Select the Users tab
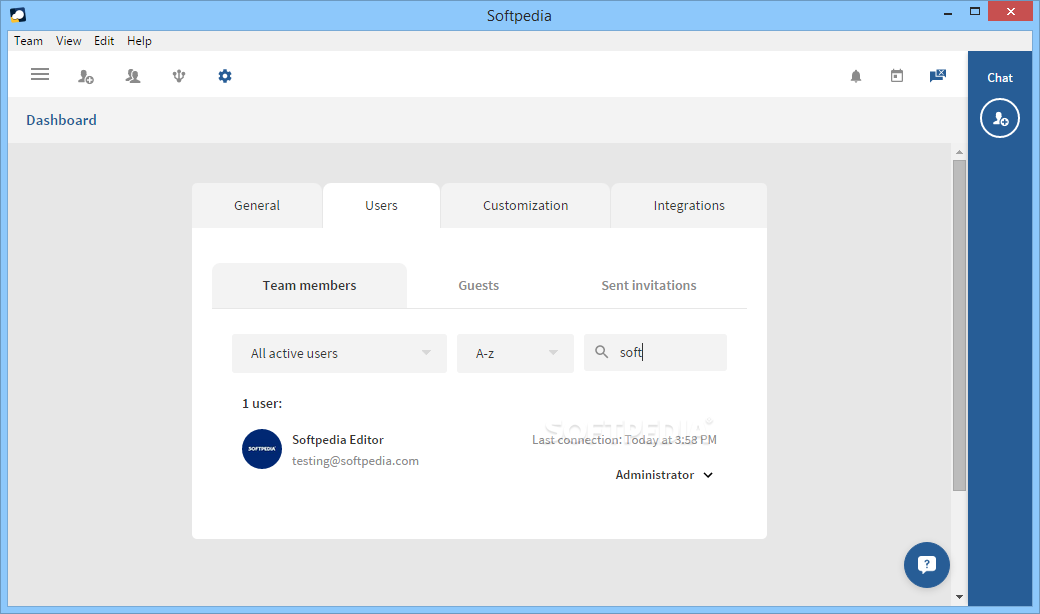This screenshot has width=1040, height=614. [381, 206]
